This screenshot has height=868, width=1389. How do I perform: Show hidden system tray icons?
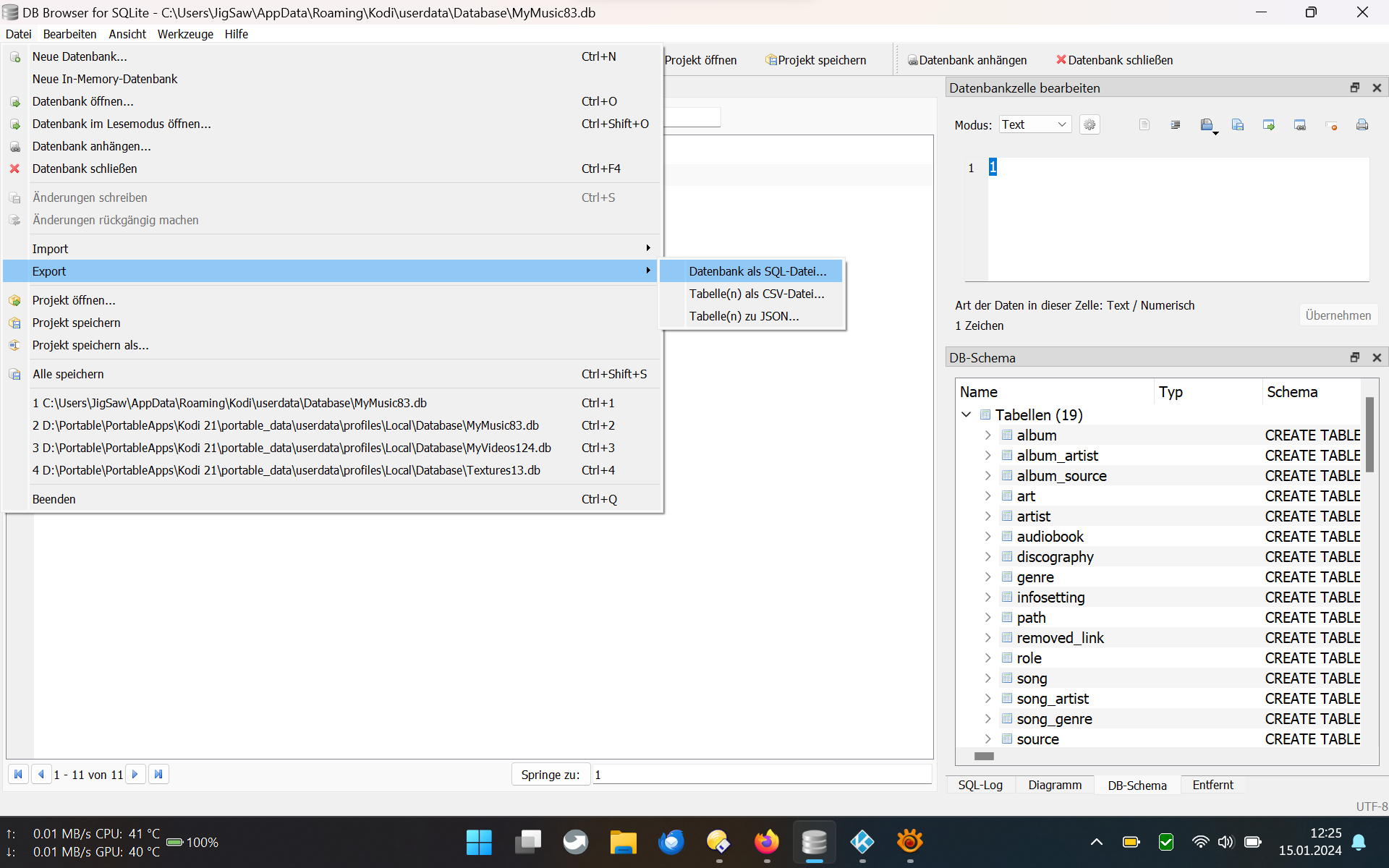click(x=1097, y=842)
